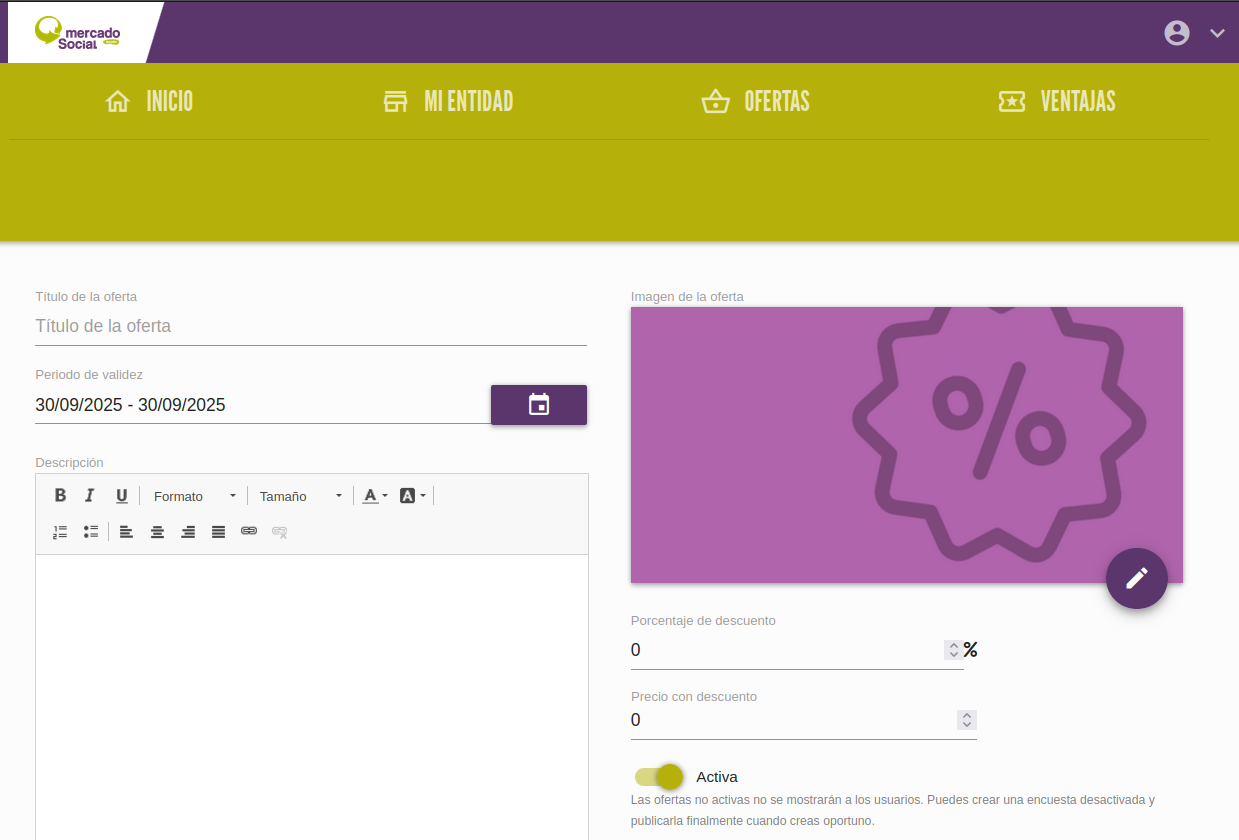This screenshot has width=1239, height=840.
Task: Toggle underline text formatting
Action: [121, 496]
